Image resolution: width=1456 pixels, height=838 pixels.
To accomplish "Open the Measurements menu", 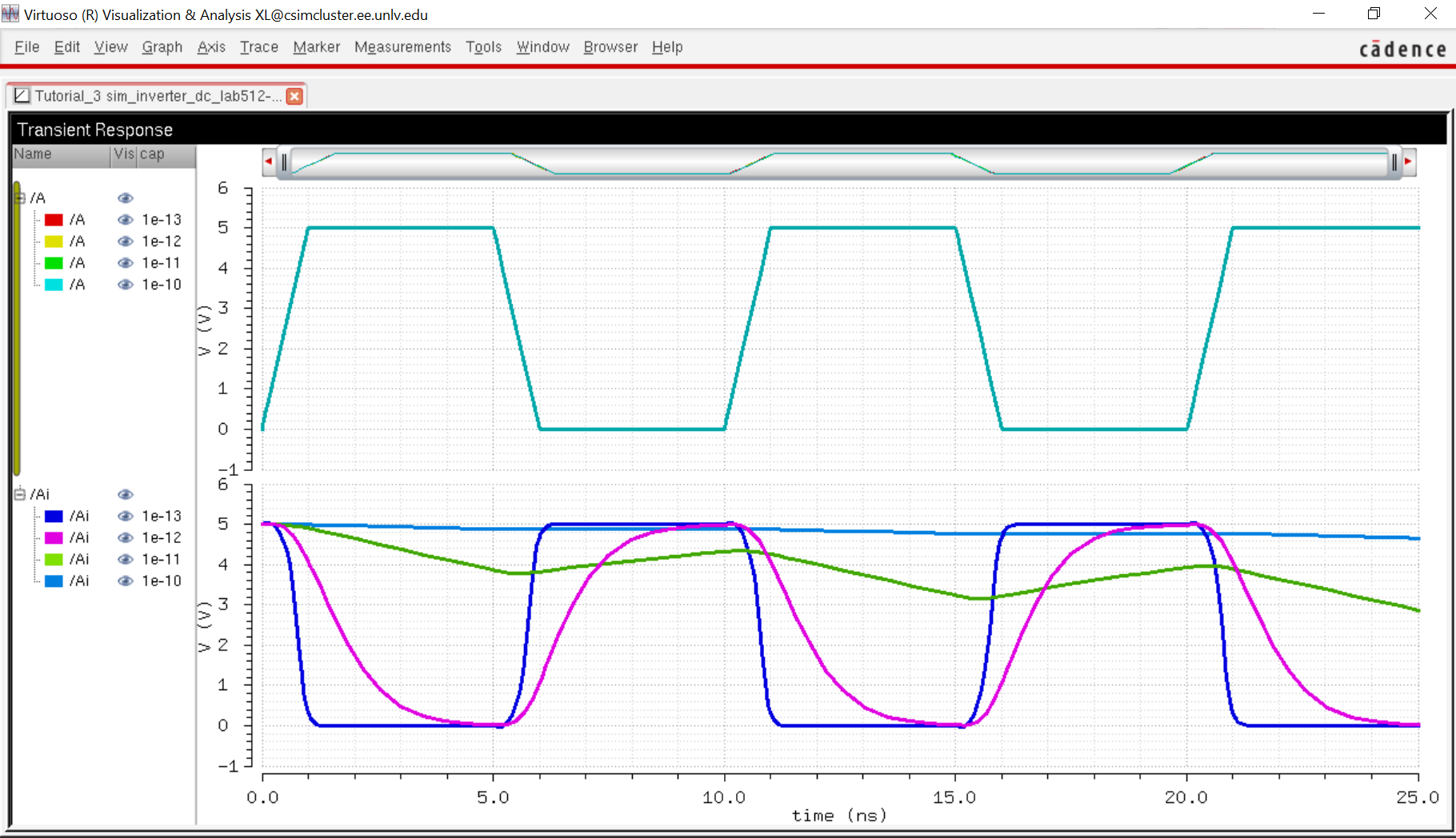I will (x=402, y=47).
